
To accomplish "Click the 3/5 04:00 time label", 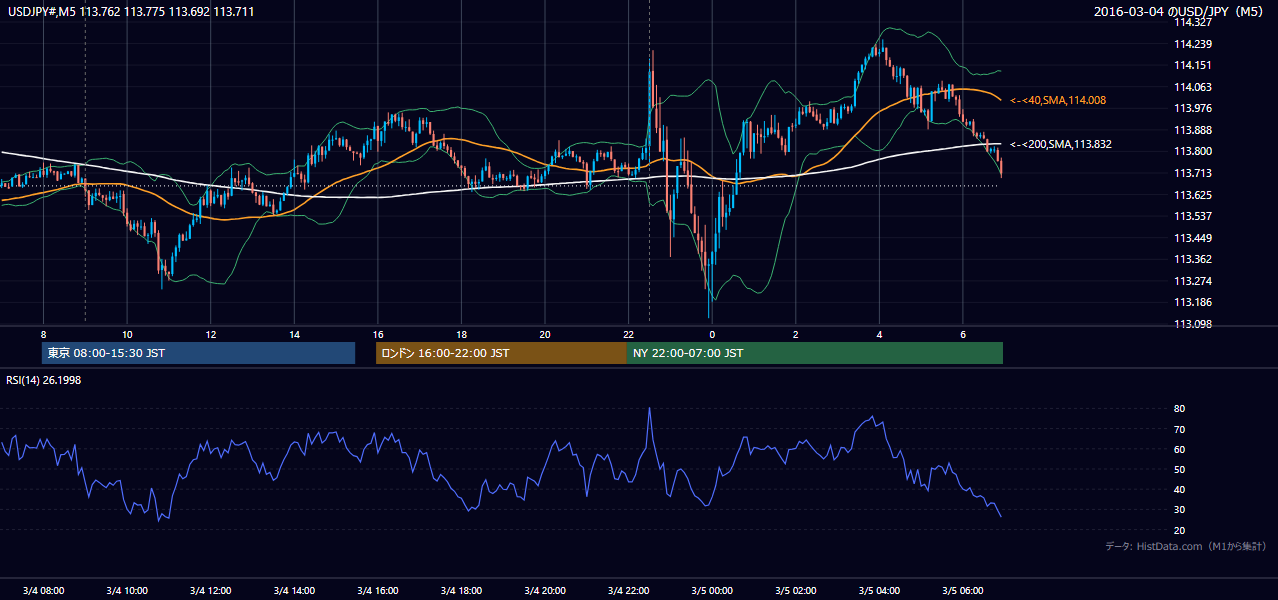I will (x=879, y=590).
